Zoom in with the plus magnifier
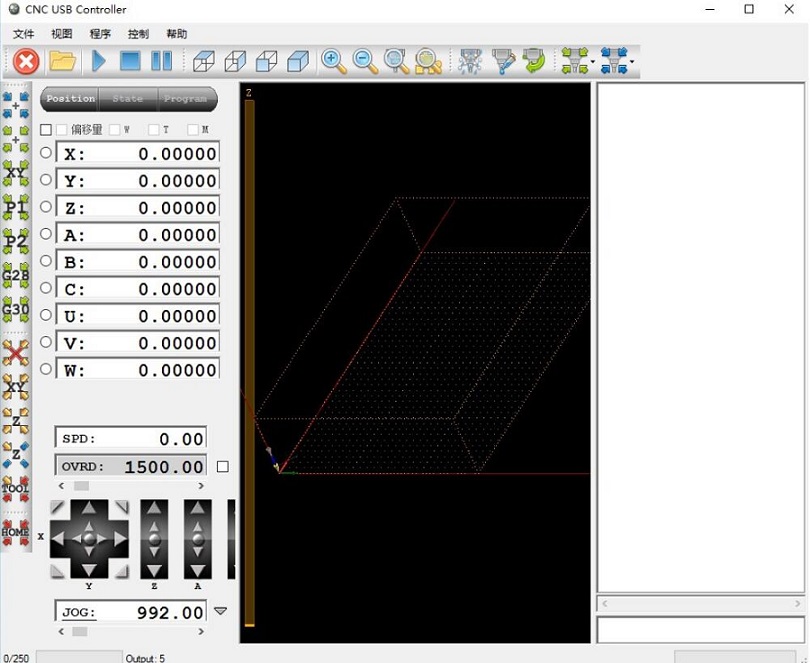 tap(333, 61)
